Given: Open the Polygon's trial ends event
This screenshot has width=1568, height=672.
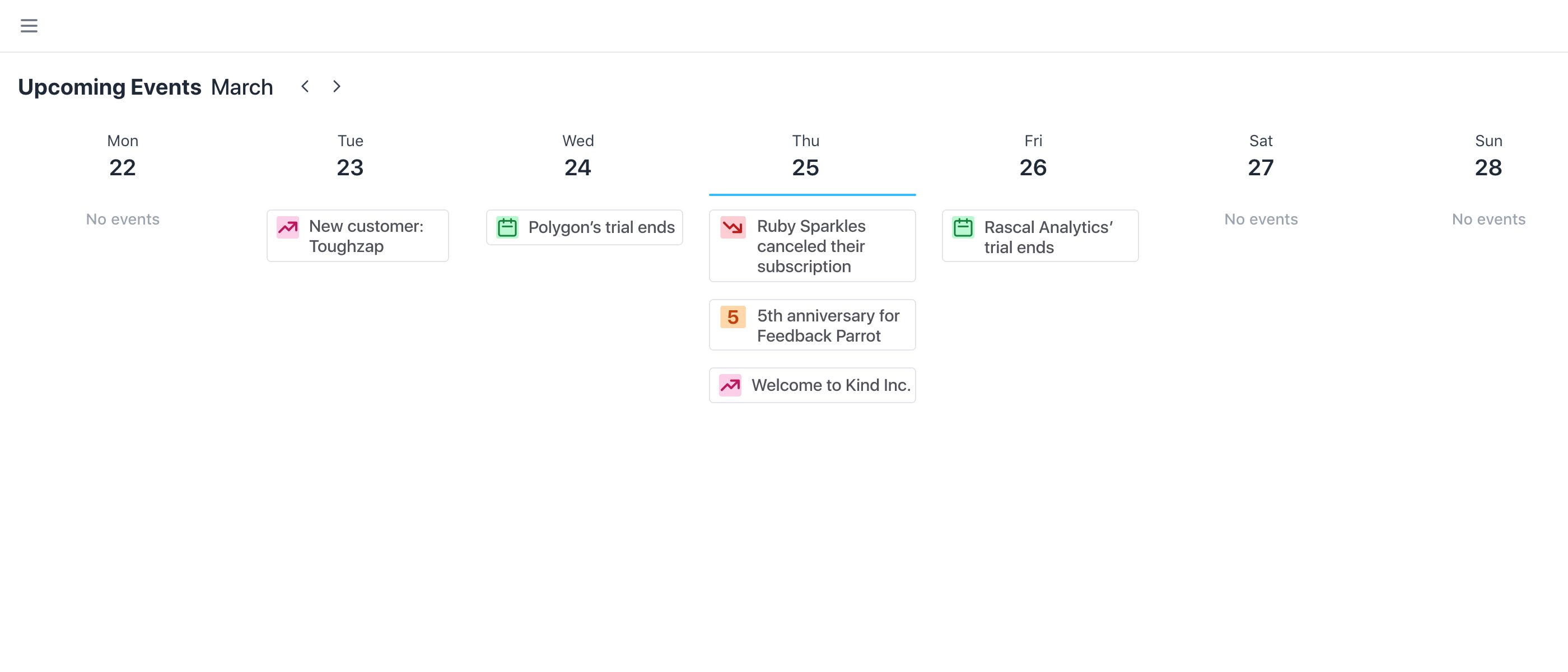Looking at the screenshot, I should (x=601, y=228).
